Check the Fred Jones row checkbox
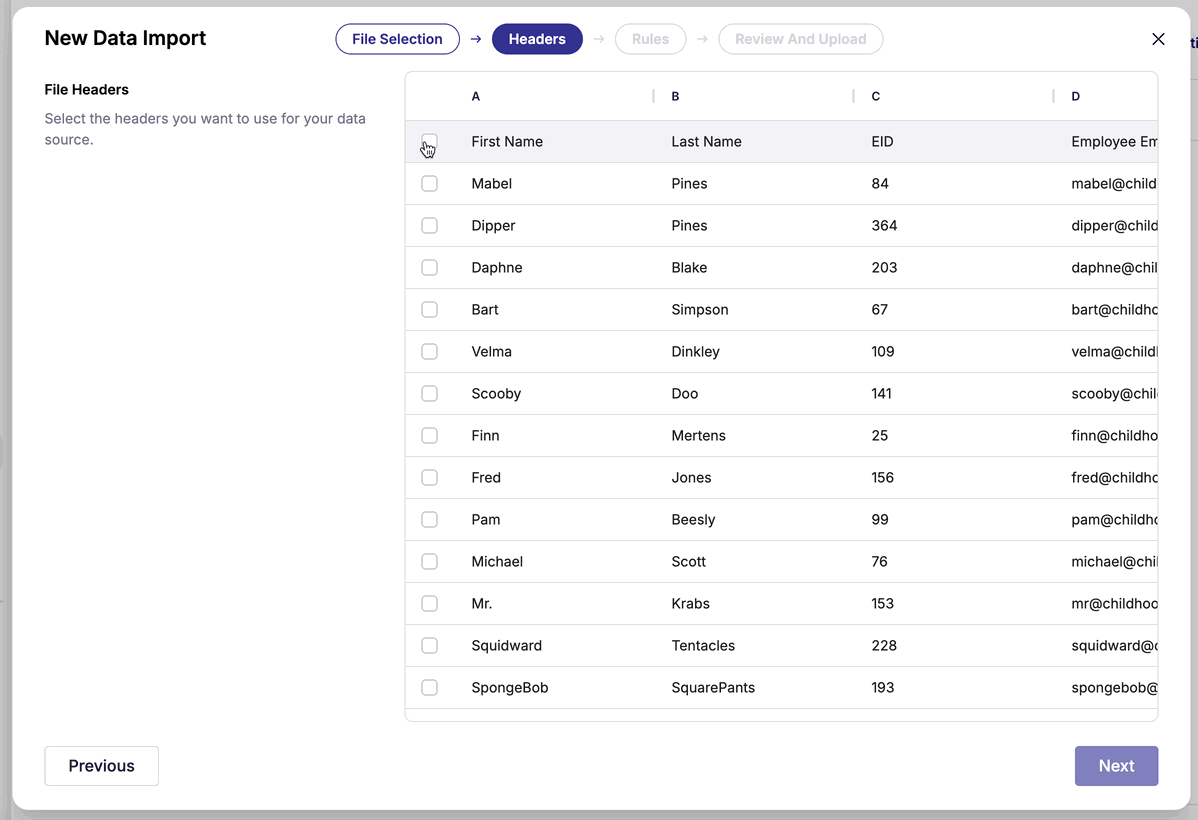This screenshot has width=1198, height=820. [x=429, y=478]
